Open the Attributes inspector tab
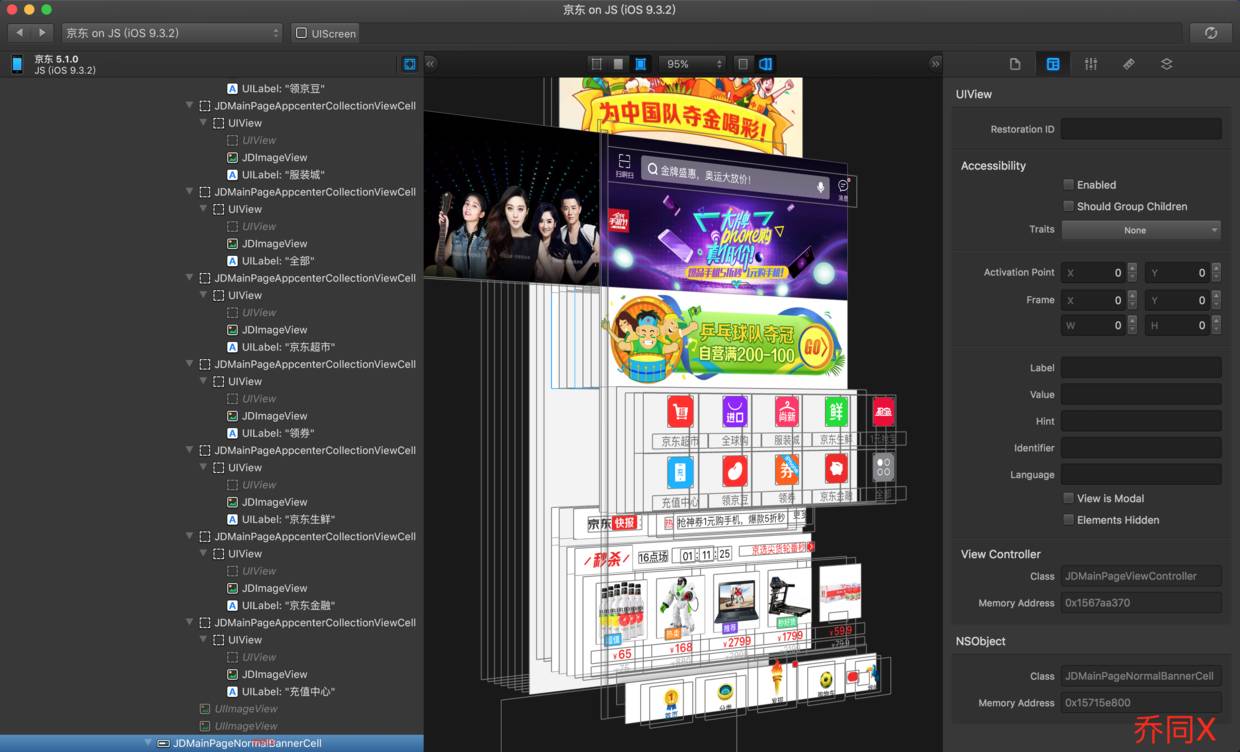Viewport: 1240px width, 752px height. 1091,64
